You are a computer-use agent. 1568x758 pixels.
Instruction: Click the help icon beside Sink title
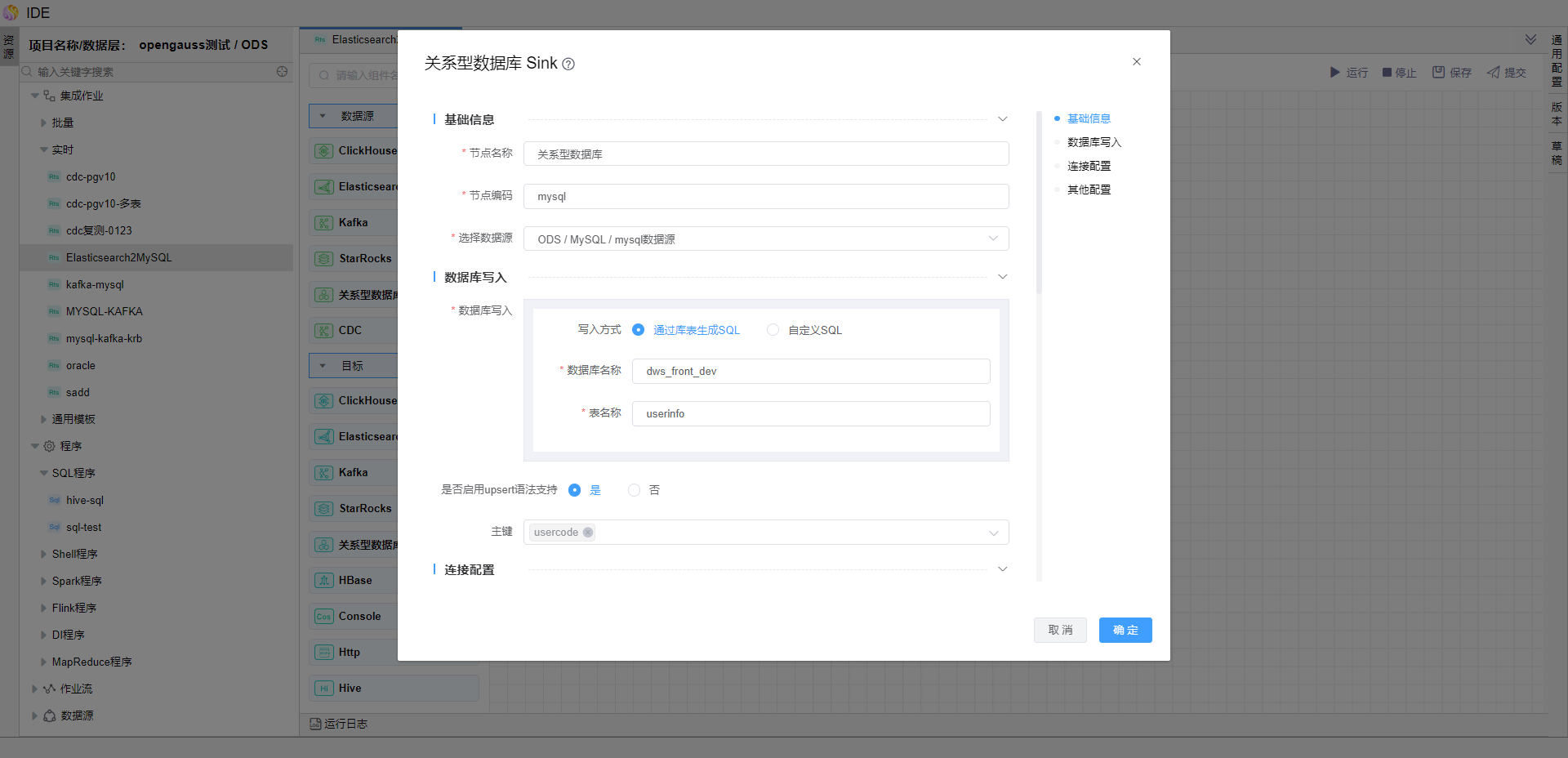[568, 65]
